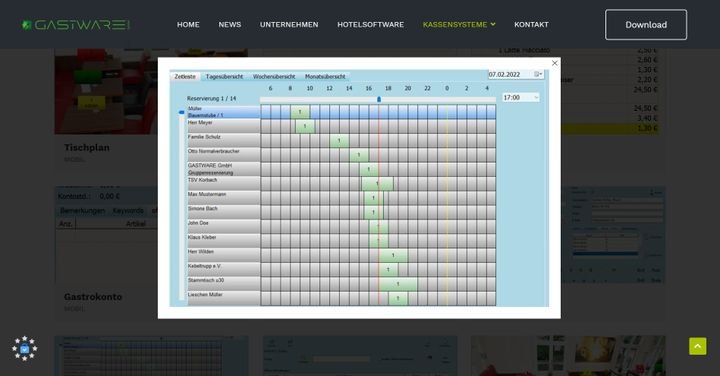The height and width of the screenshot is (376, 720).
Task: Open the 17:00 time dropdown
Action: tap(521, 97)
